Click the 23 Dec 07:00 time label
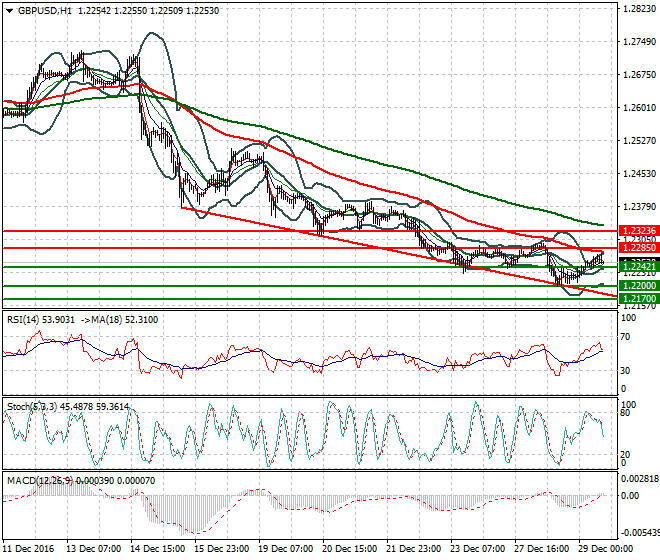Viewport: 660px width, 560px height. point(477,549)
